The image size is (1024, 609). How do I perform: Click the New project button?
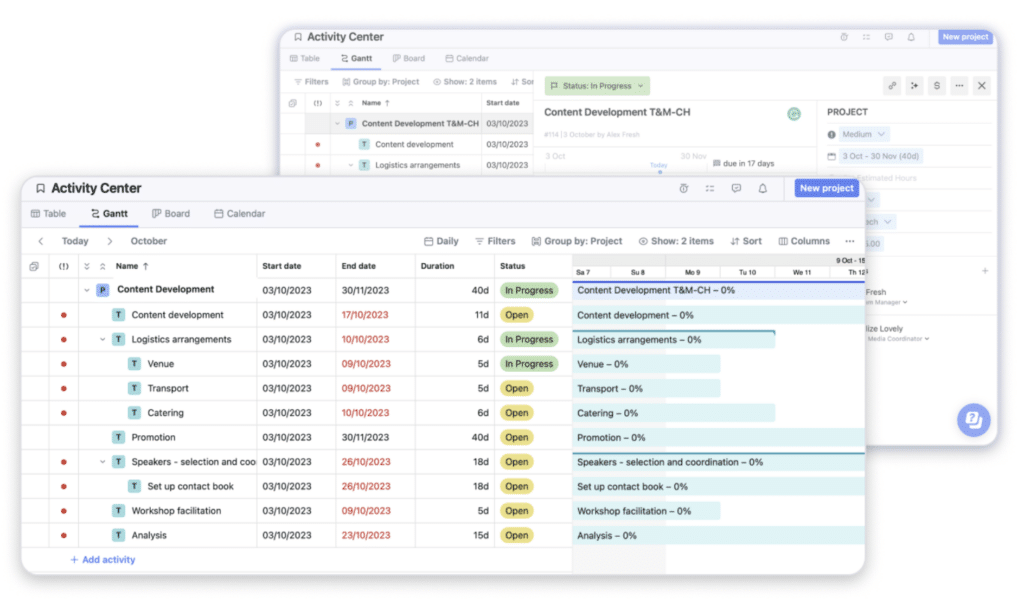pyautogui.click(x=826, y=188)
